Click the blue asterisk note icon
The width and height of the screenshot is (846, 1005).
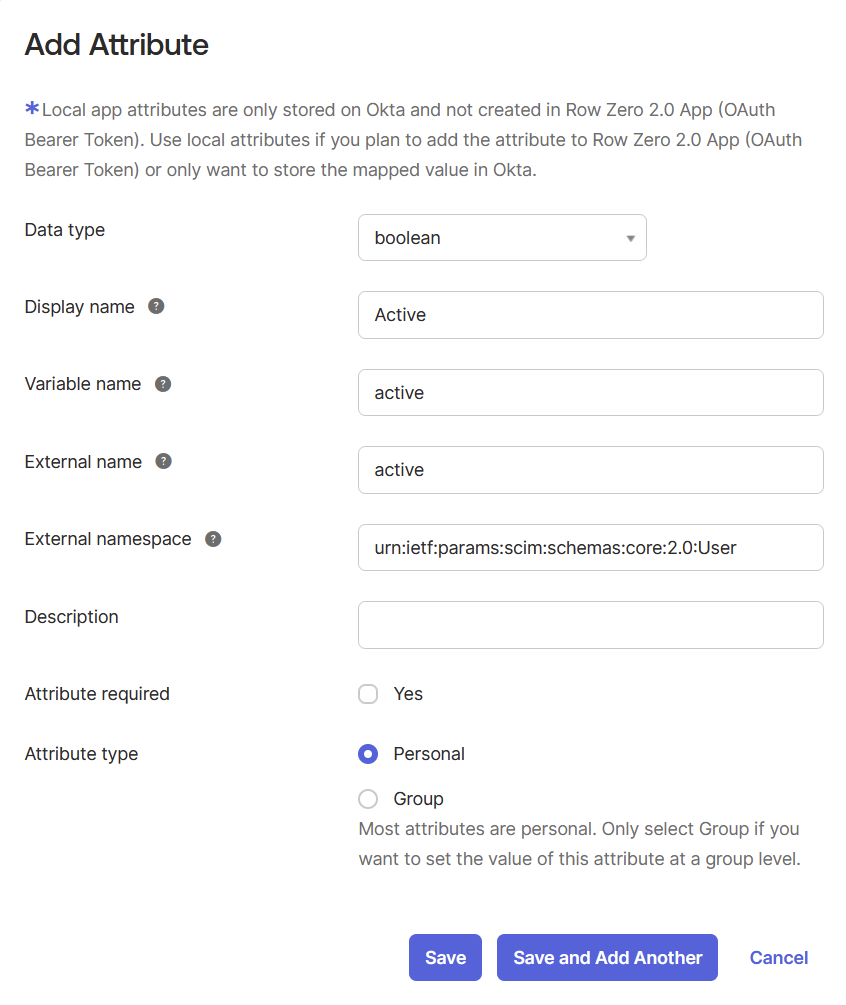[x=32, y=109]
